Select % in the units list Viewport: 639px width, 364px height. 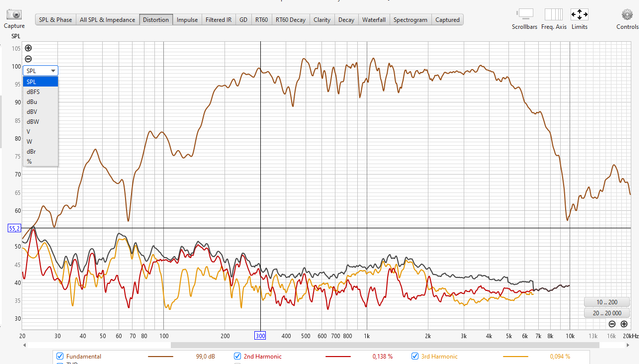tap(40, 161)
